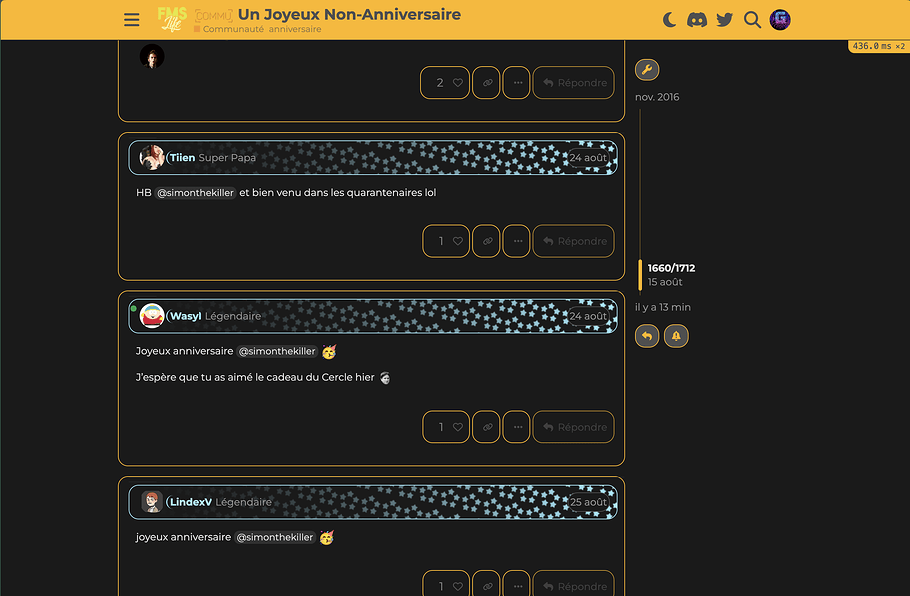Open the Discord server link icon

[697, 20]
